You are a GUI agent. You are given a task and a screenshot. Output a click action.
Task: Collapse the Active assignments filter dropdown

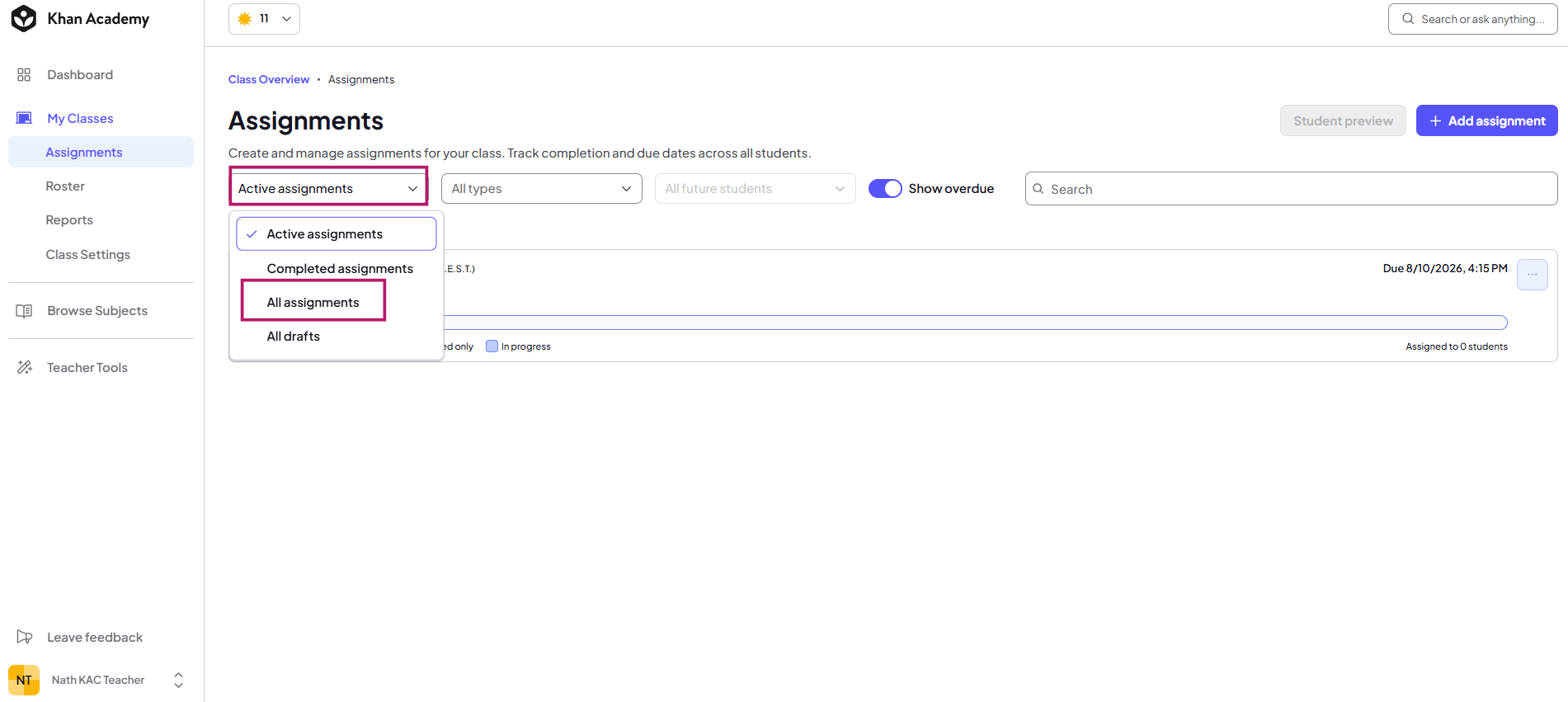[328, 189]
